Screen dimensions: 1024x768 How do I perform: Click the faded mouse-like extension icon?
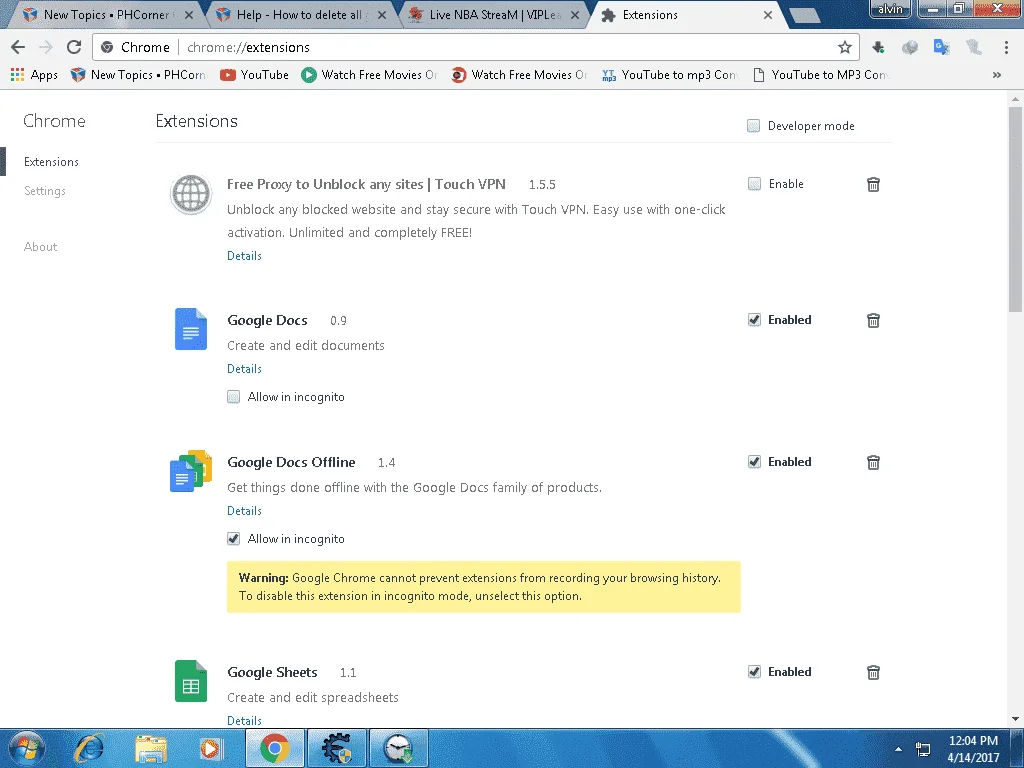click(x=973, y=47)
